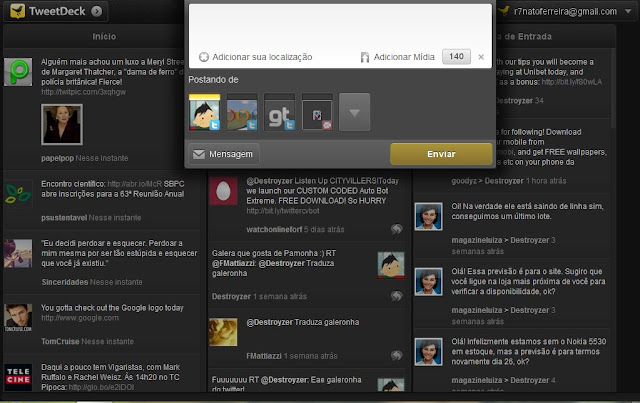Click the right column scrollbar
Viewport: 640px width, 403px height.
click(x=613, y=88)
